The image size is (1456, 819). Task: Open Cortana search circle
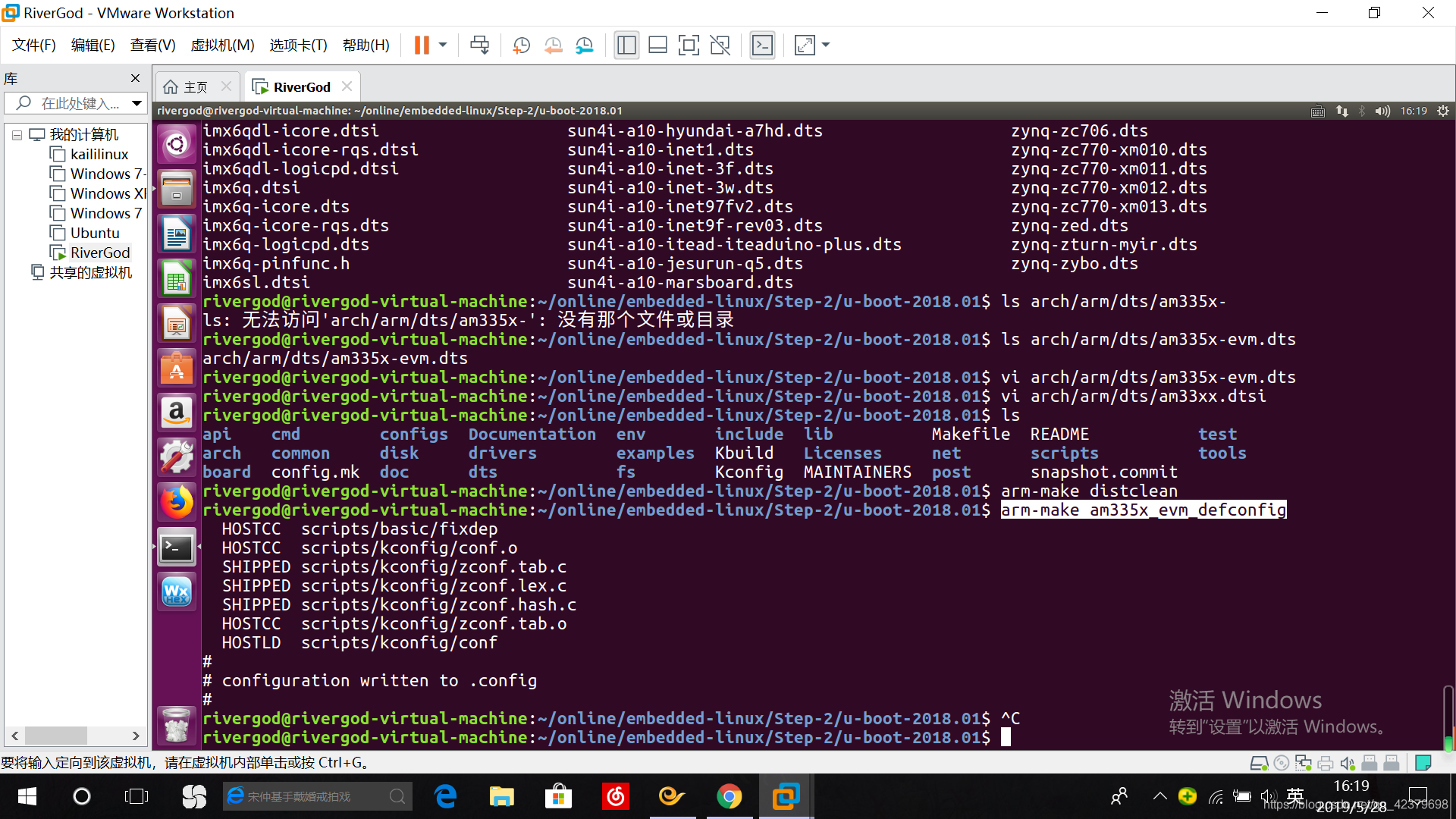click(81, 796)
